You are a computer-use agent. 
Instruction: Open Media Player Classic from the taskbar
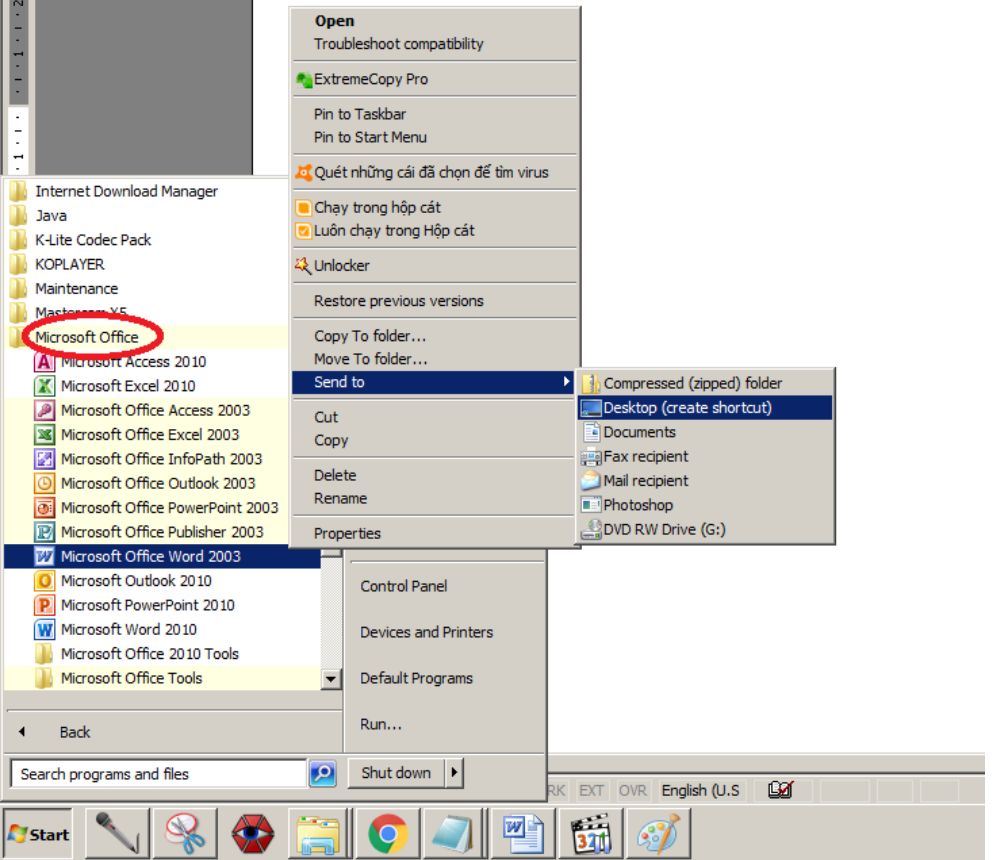tap(591, 833)
